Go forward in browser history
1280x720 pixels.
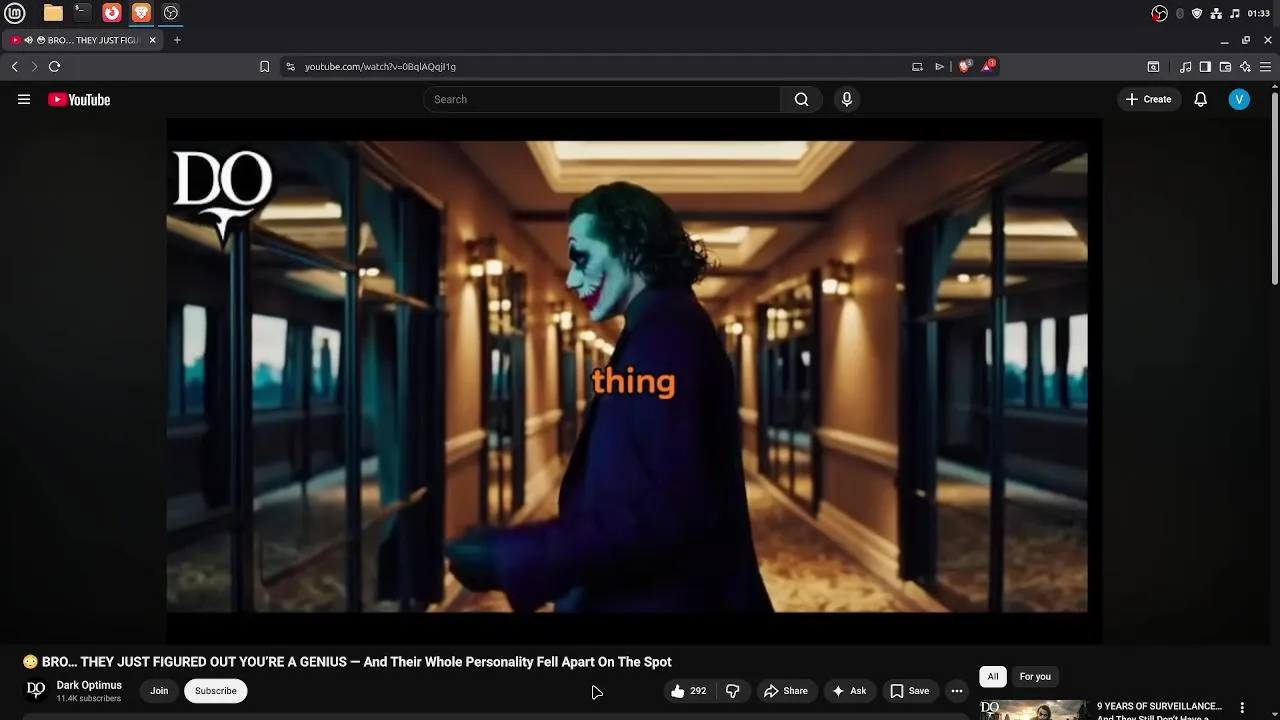34,66
